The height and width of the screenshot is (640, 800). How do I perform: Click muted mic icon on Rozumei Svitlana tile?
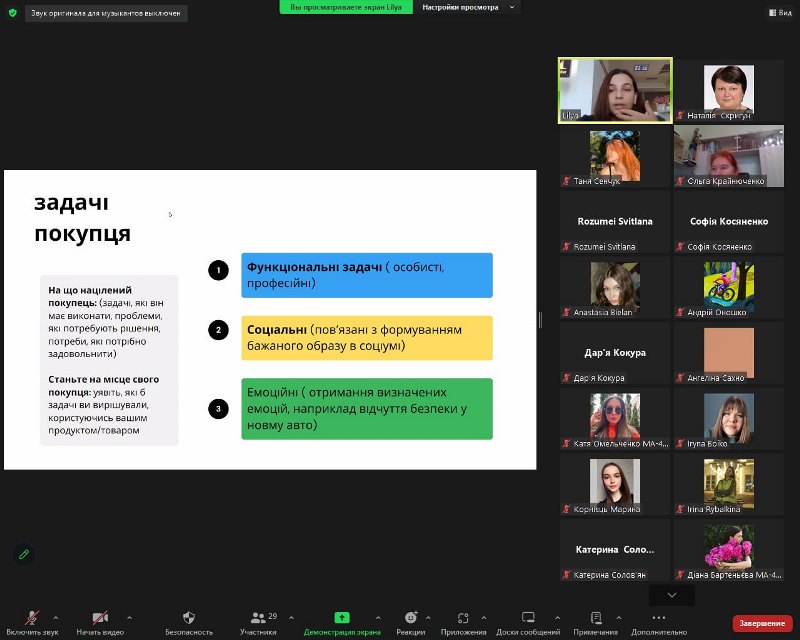point(566,247)
